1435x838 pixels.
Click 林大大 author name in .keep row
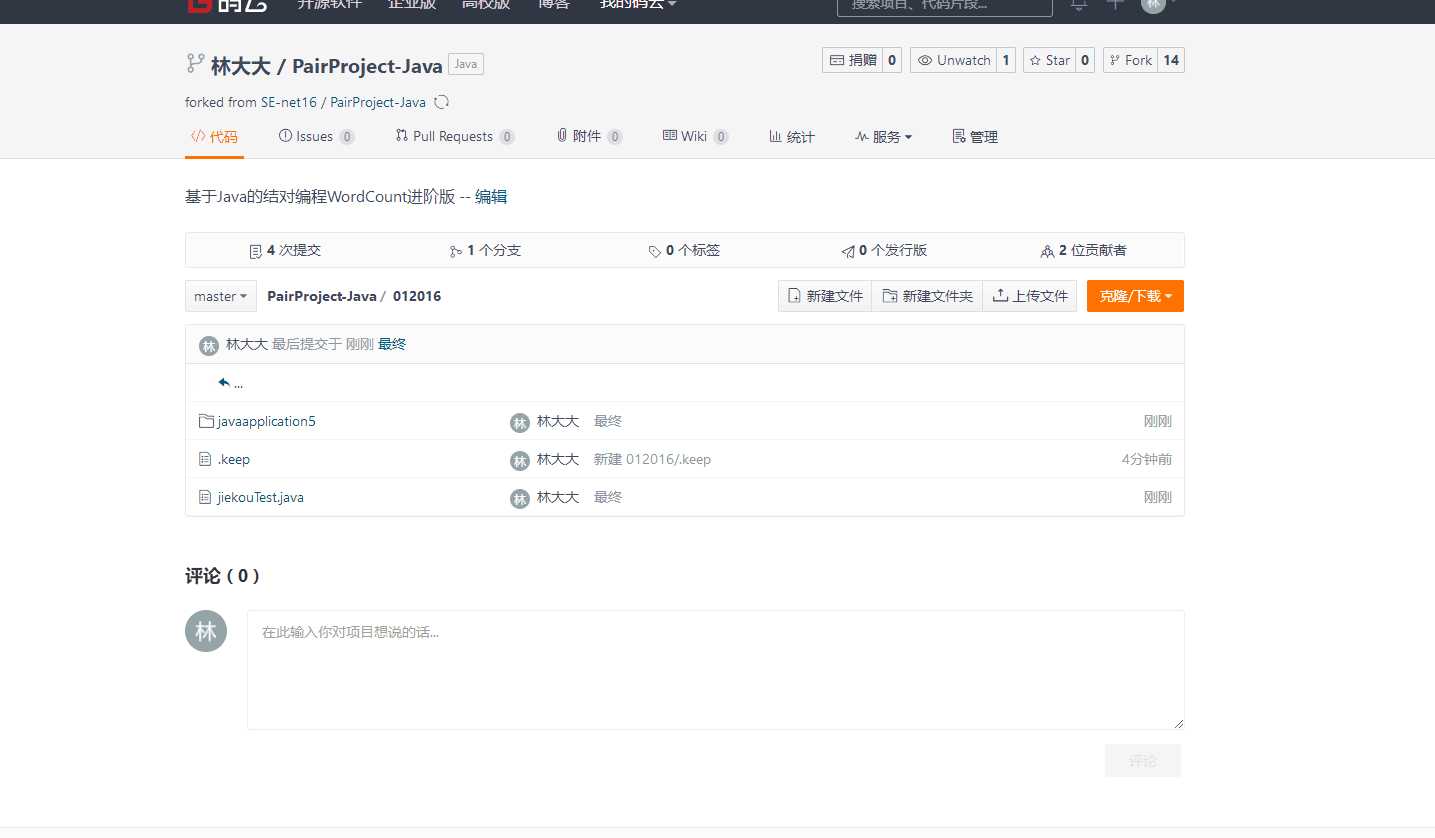pyautogui.click(x=558, y=459)
